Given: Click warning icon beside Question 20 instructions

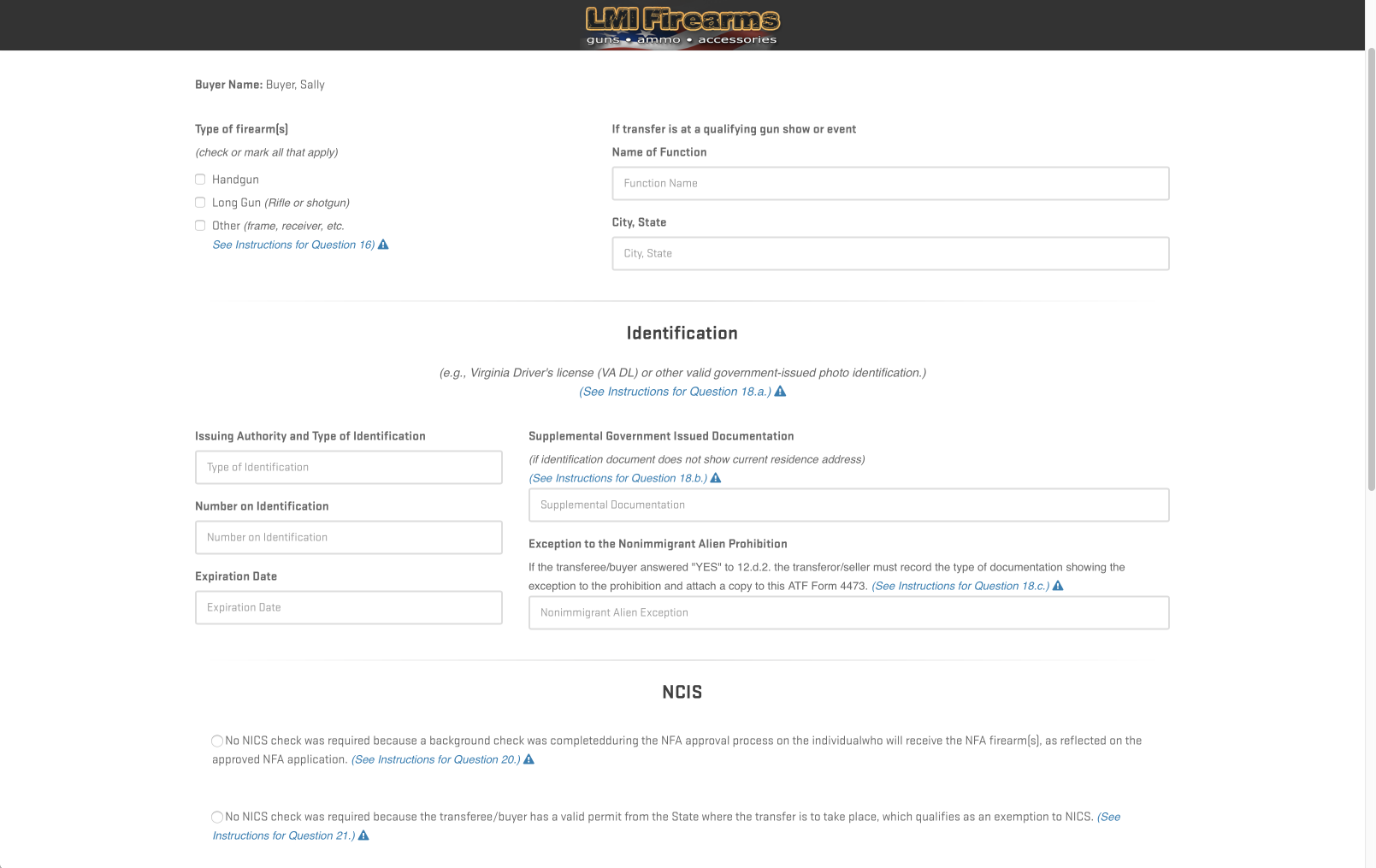Looking at the screenshot, I should coord(529,759).
